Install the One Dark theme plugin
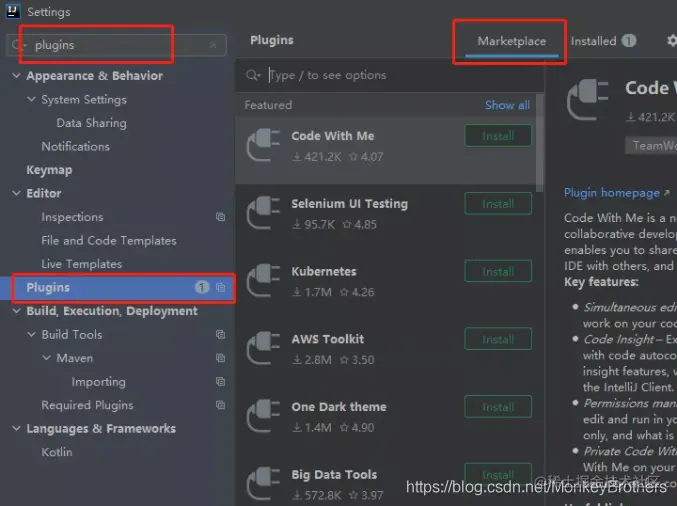Screen dimensions: 677x506 coord(498,407)
